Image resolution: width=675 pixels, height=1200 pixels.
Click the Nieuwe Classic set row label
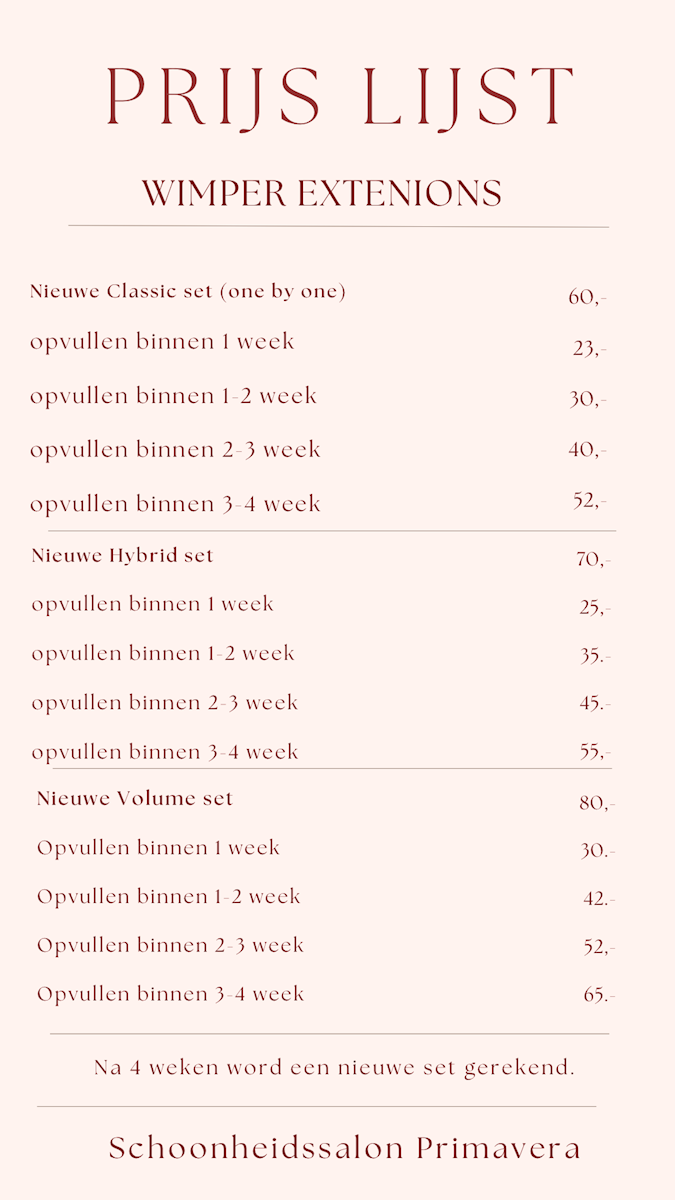[188, 292]
